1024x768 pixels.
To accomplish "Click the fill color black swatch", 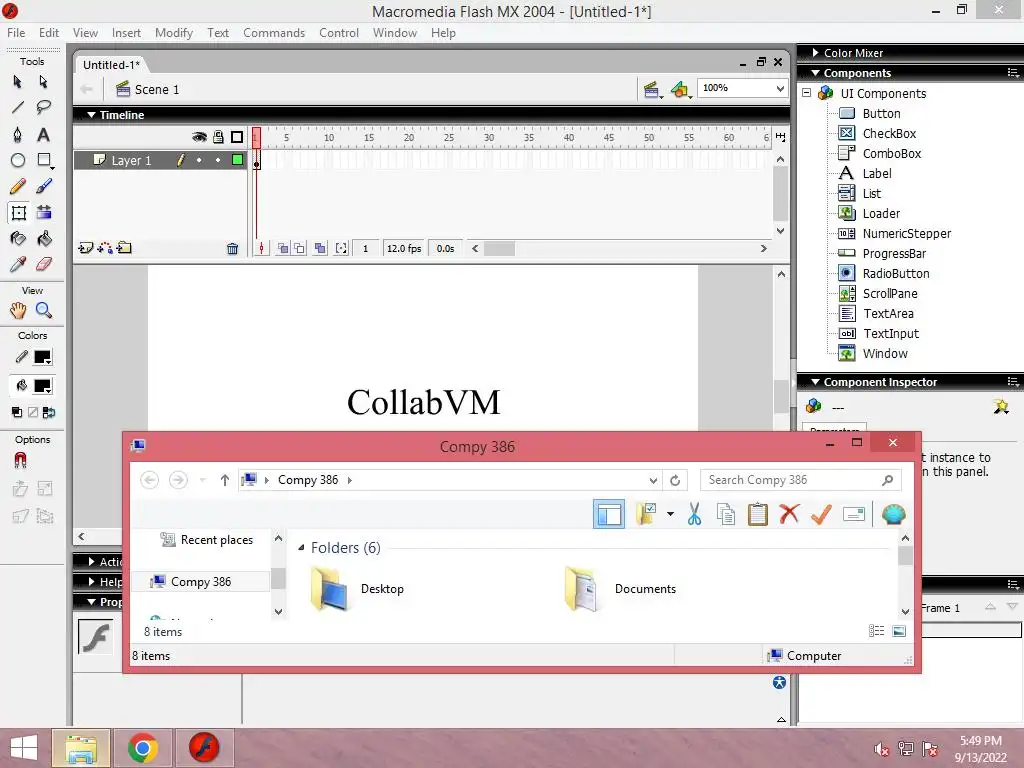I will tap(42, 386).
